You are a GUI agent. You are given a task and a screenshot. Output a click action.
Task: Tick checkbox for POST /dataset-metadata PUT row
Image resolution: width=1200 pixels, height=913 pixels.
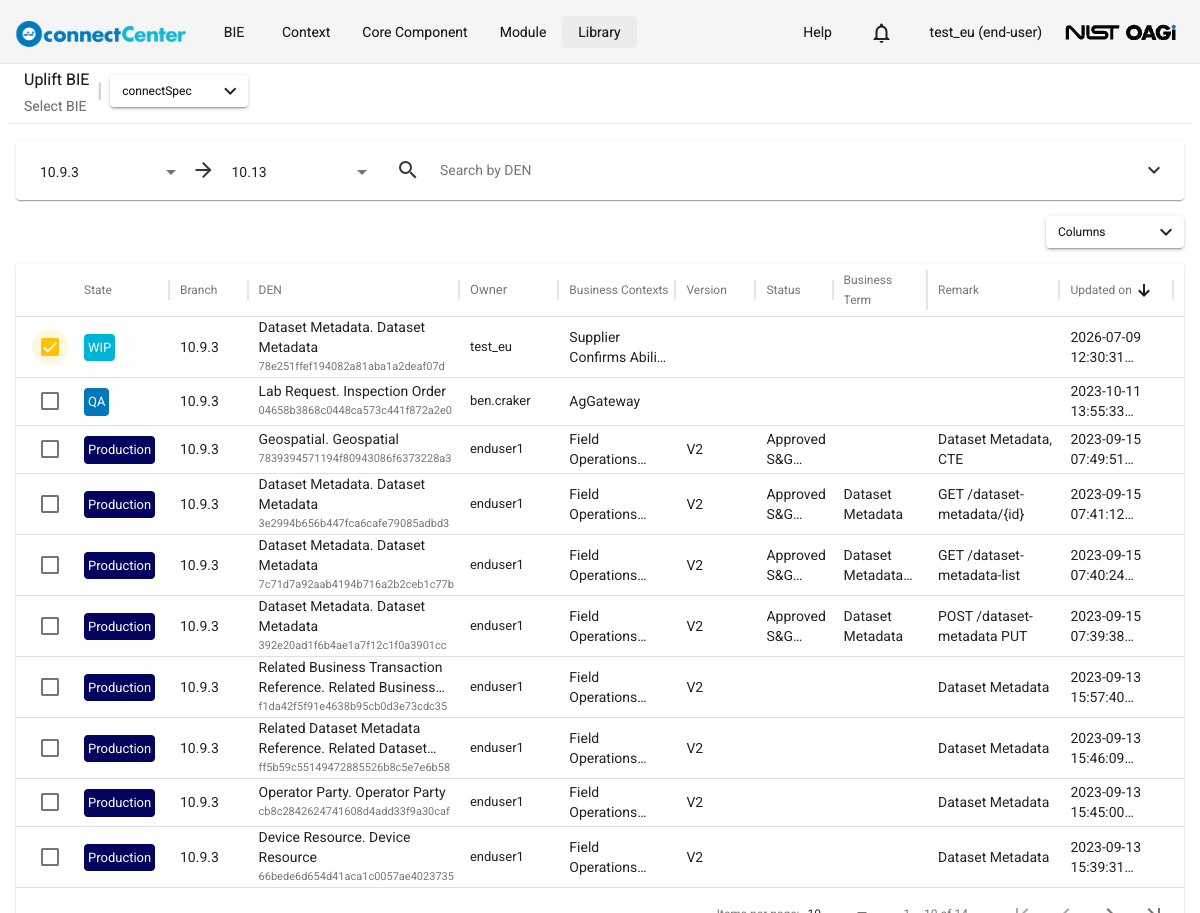coord(50,626)
